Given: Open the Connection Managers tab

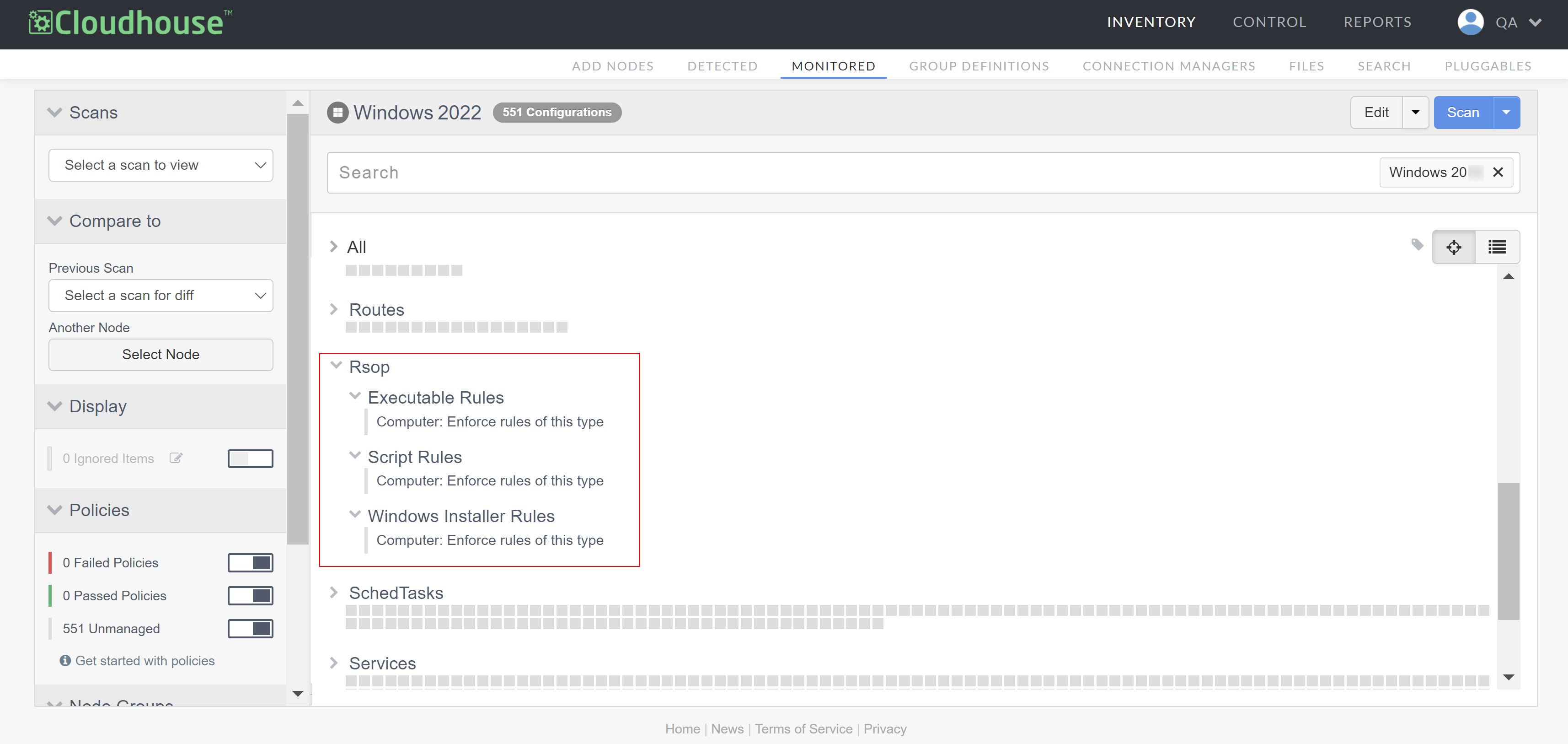Looking at the screenshot, I should tap(1169, 66).
